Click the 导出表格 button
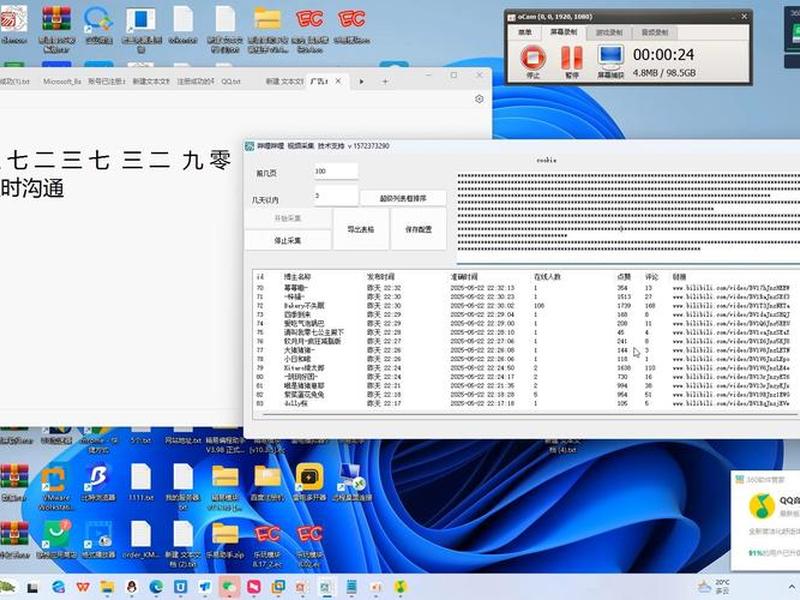Screen dimensions: 800x600 click(x=361, y=230)
